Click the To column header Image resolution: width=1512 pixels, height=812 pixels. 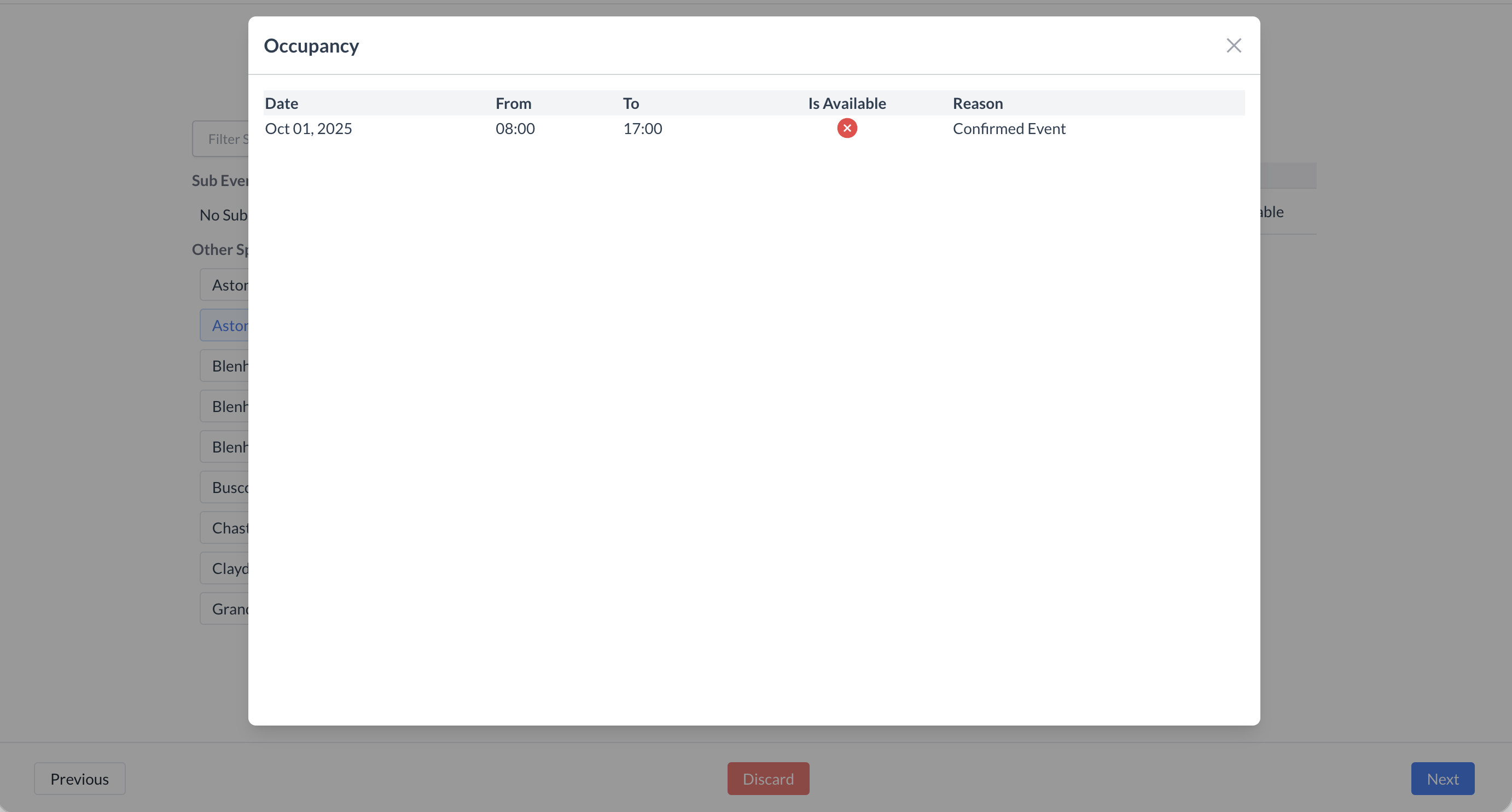click(x=630, y=103)
